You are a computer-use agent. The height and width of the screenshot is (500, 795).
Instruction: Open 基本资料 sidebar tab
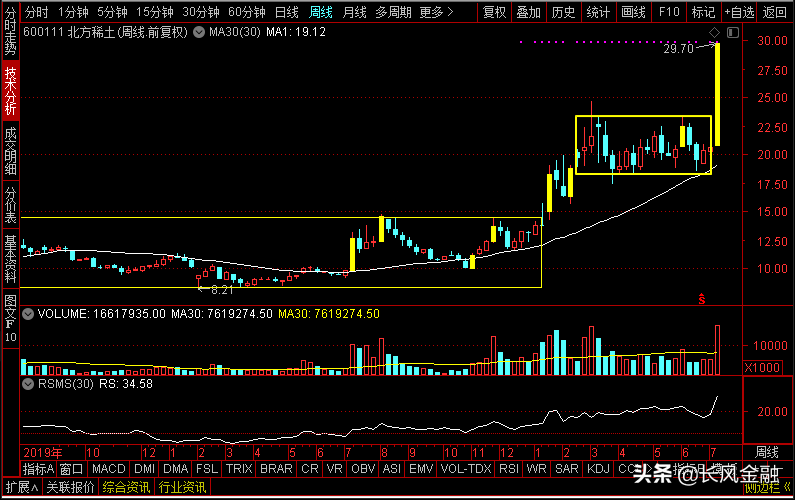coord(10,259)
